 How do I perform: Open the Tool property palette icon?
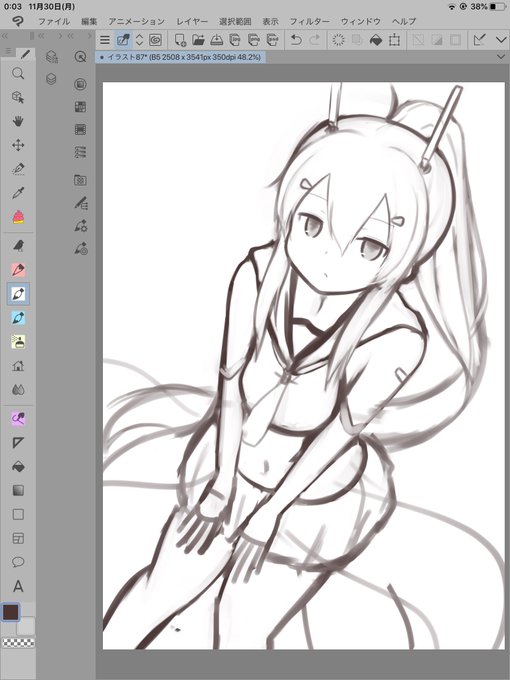click(81, 226)
